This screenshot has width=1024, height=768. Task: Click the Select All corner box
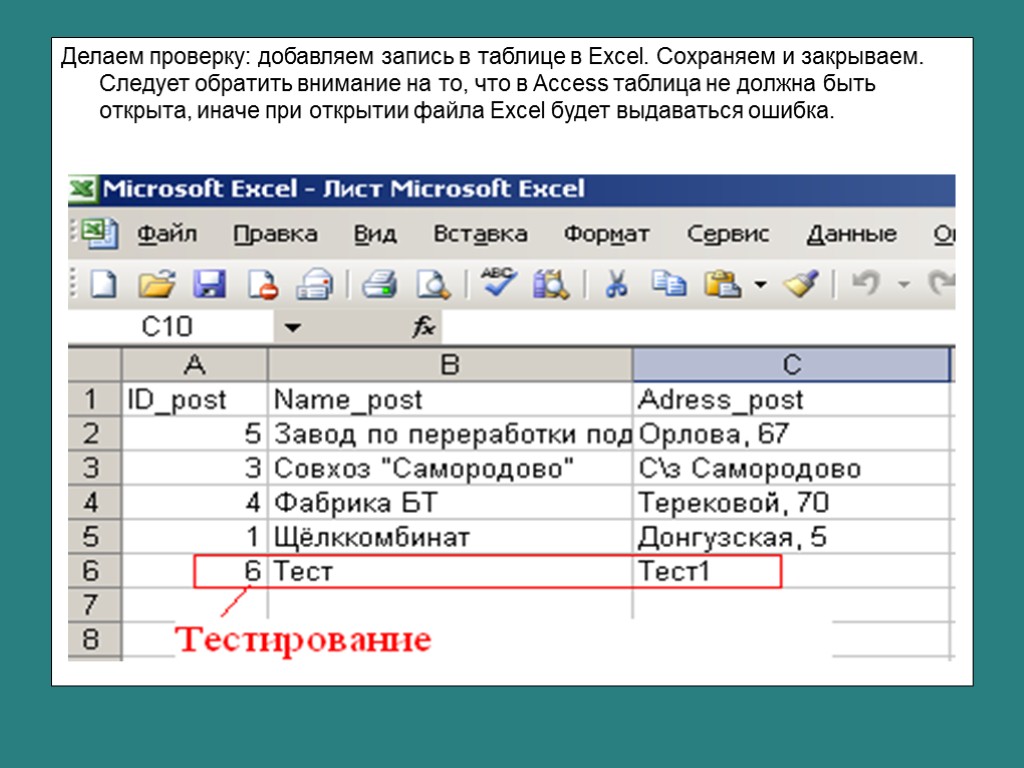pos(95,364)
